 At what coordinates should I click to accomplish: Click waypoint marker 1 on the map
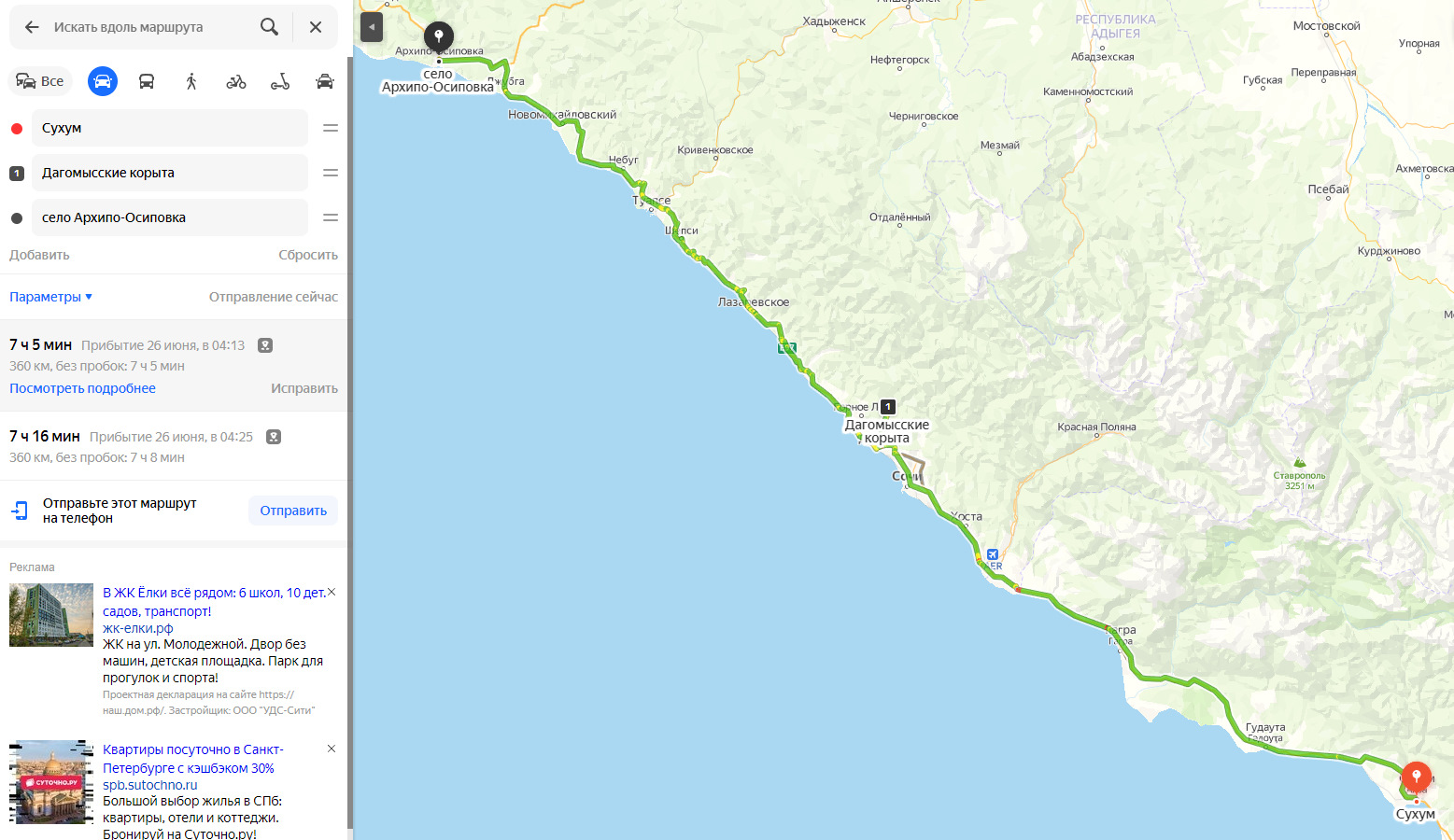tap(888, 407)
